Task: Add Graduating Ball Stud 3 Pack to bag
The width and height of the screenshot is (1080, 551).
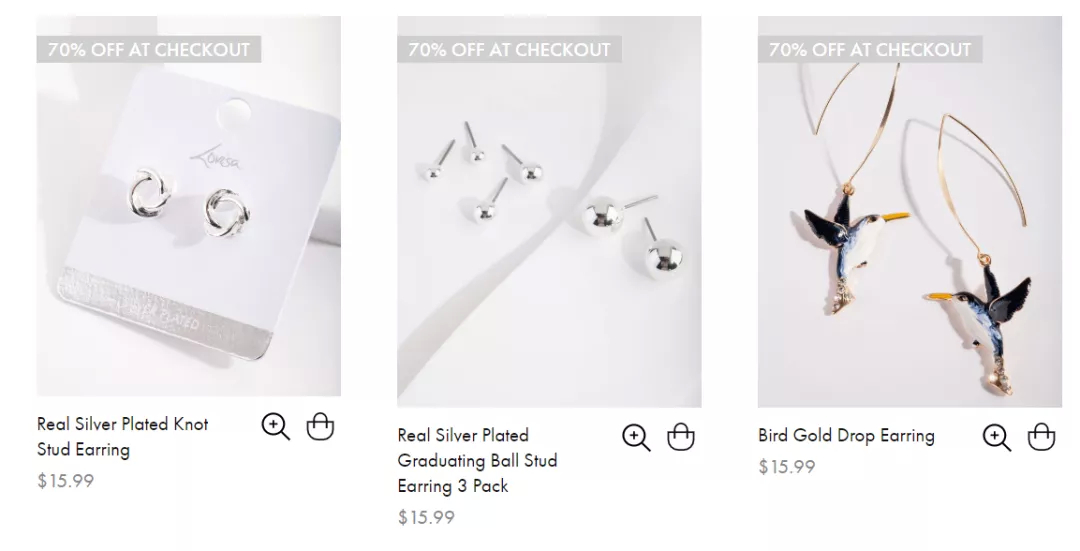Action: (681, 437)
